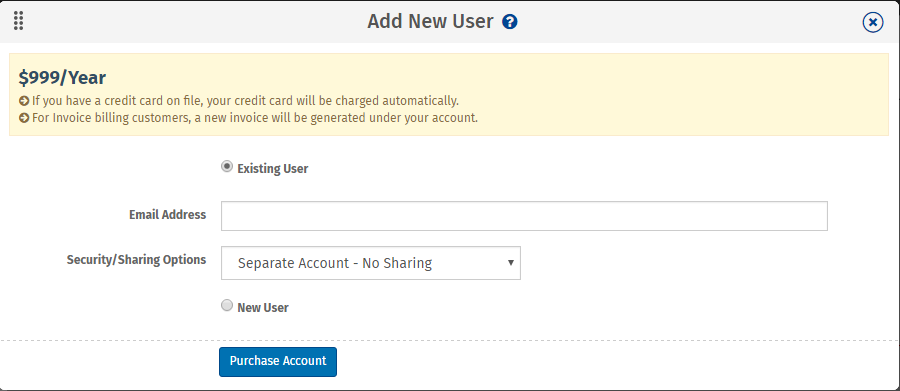The height and width of the screenshot is (391, 900).
Task: Click the credit card charged automatically notice
Action: pyautogui.click(x=245, y=101)
